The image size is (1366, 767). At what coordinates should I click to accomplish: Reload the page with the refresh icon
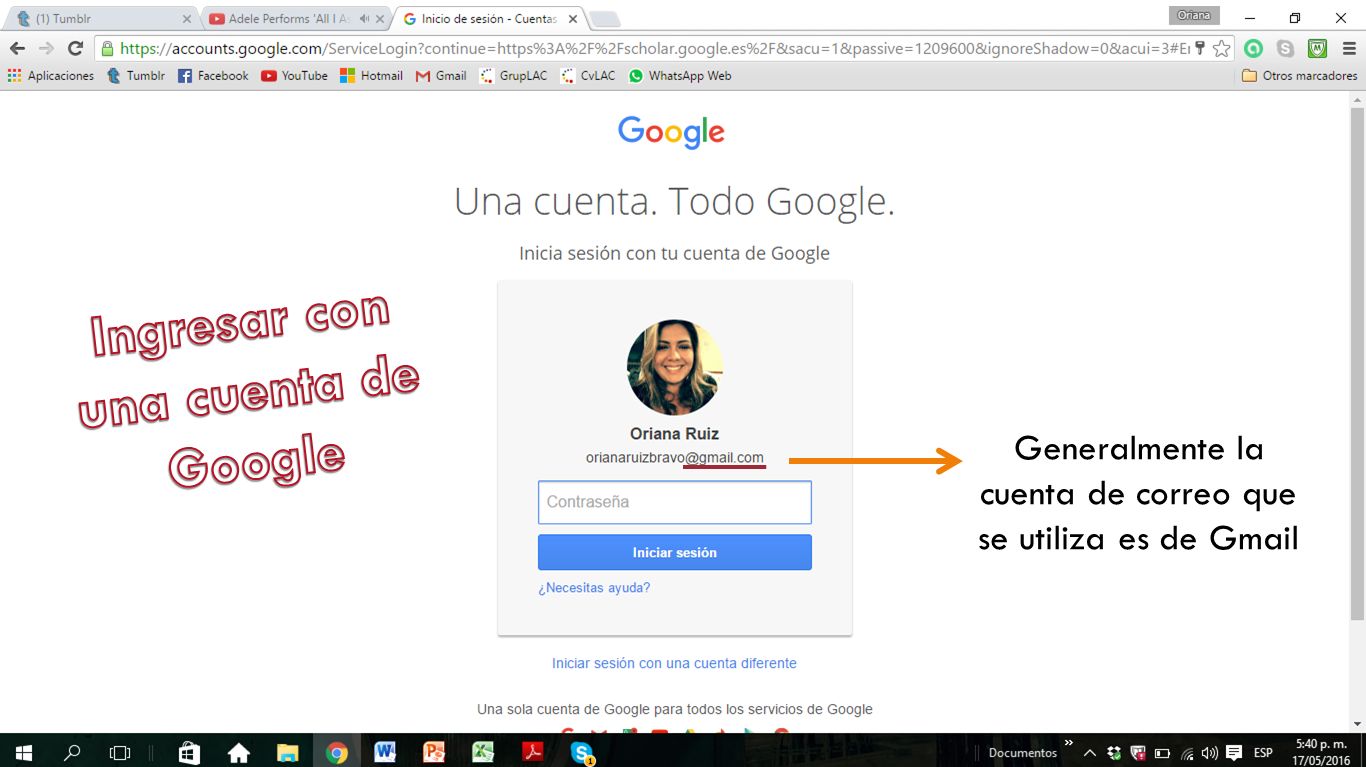coord(75,48)
